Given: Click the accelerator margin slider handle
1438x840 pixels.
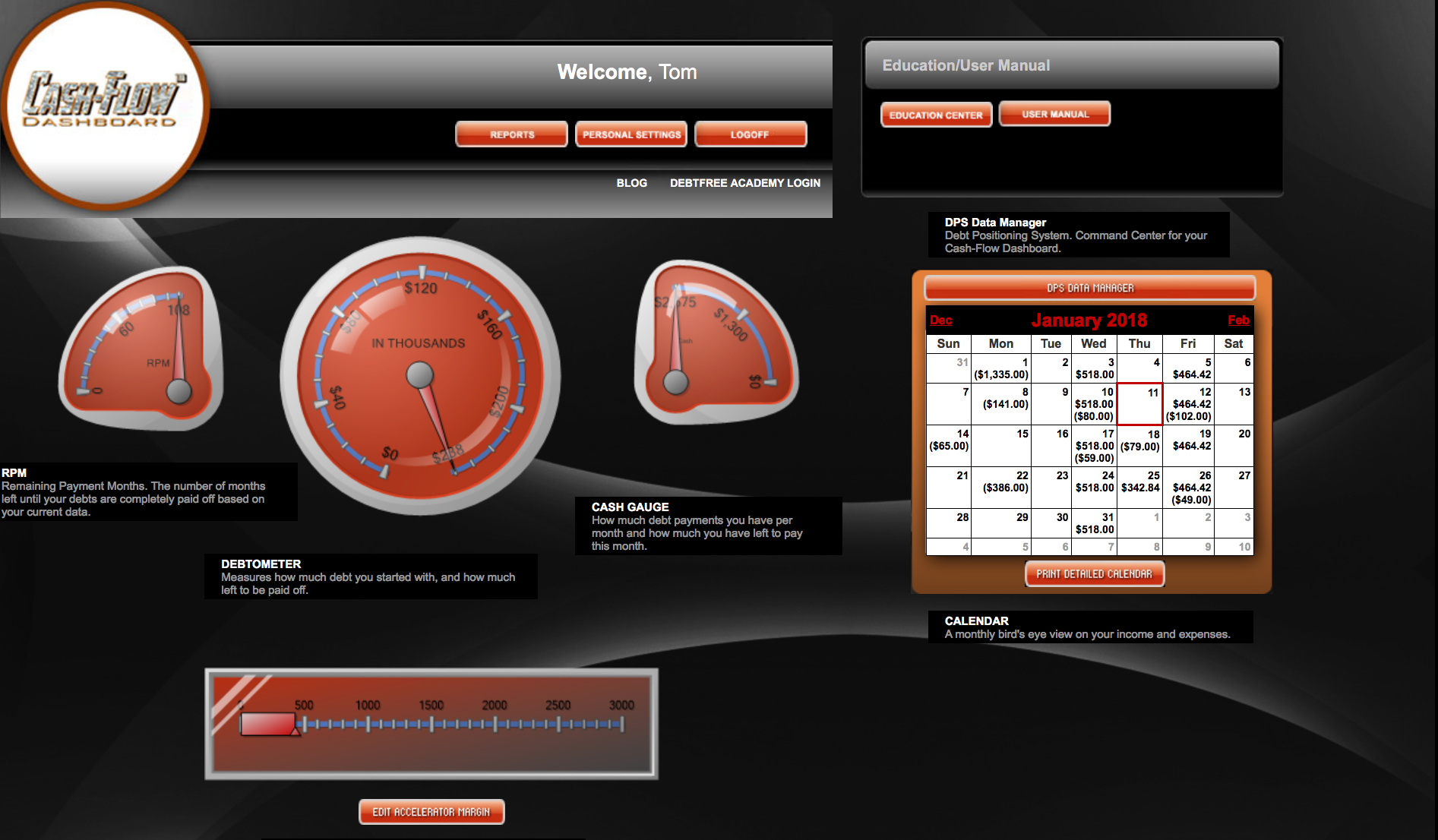Looking at the screenshot, I should click(268, 724).
